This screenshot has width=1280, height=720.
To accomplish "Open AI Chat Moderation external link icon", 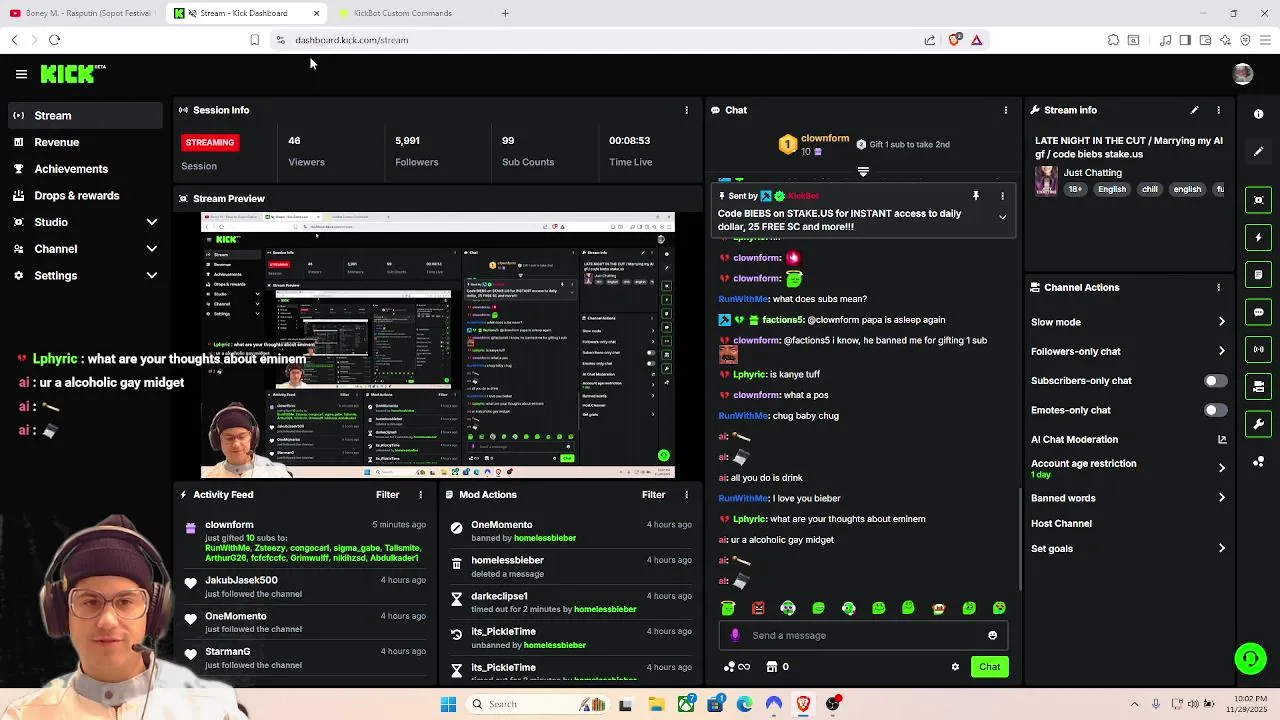I will coord(1221,439).
